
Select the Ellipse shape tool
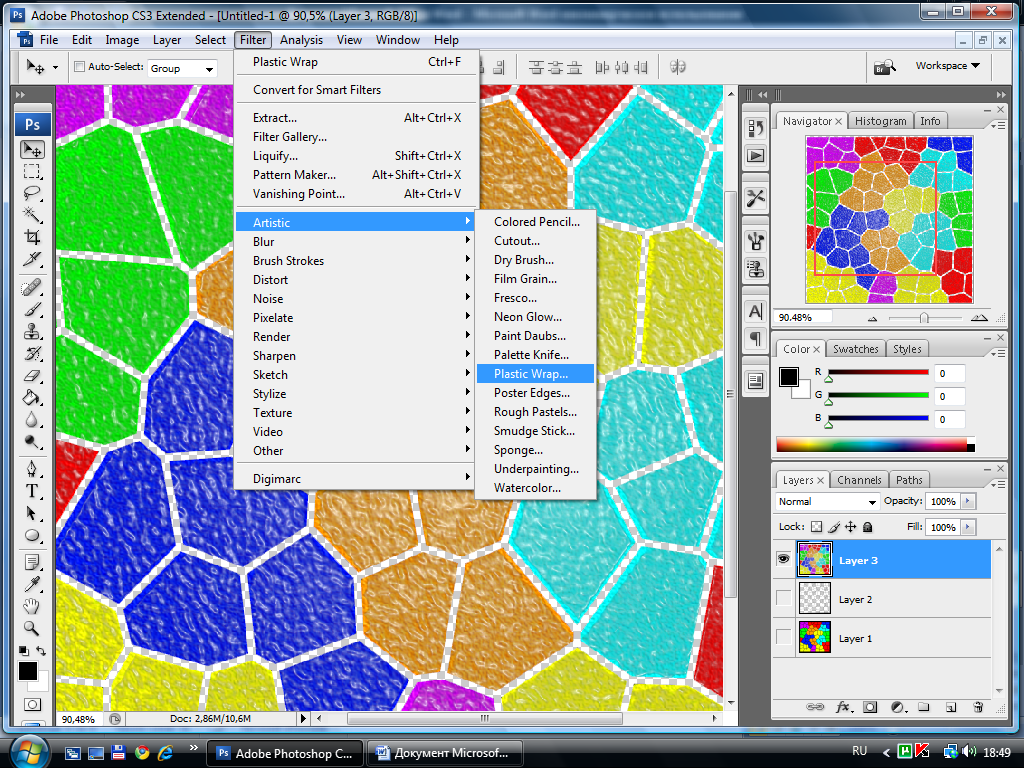tap(32, 536)
